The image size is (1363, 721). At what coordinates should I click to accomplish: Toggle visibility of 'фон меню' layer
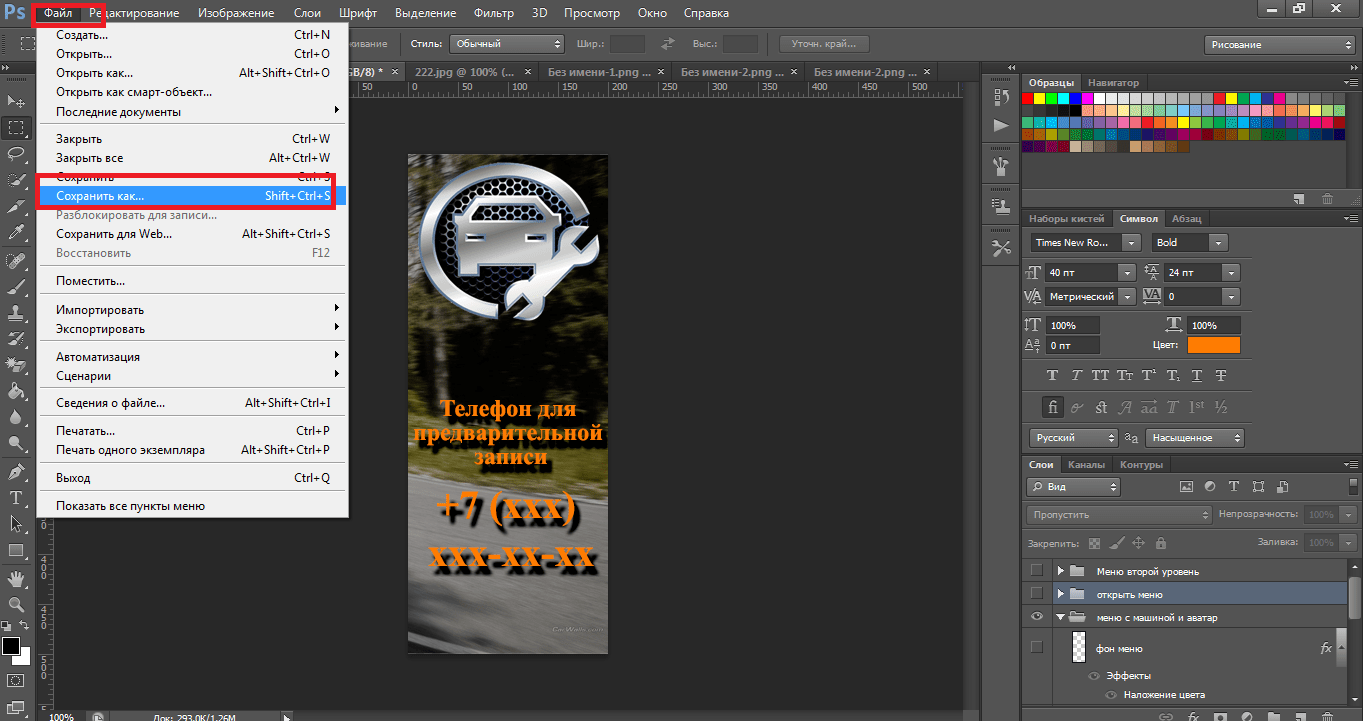tap(1037, 648)
